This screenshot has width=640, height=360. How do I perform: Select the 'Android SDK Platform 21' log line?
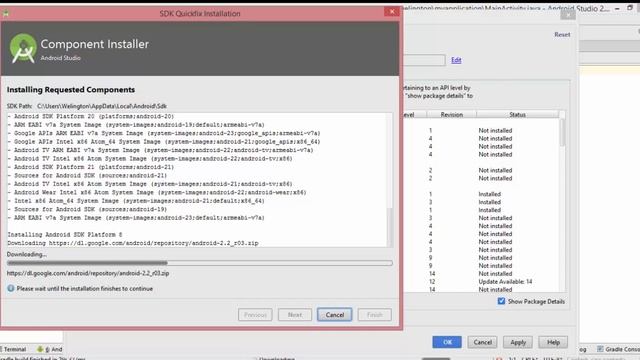coord(91,167)
